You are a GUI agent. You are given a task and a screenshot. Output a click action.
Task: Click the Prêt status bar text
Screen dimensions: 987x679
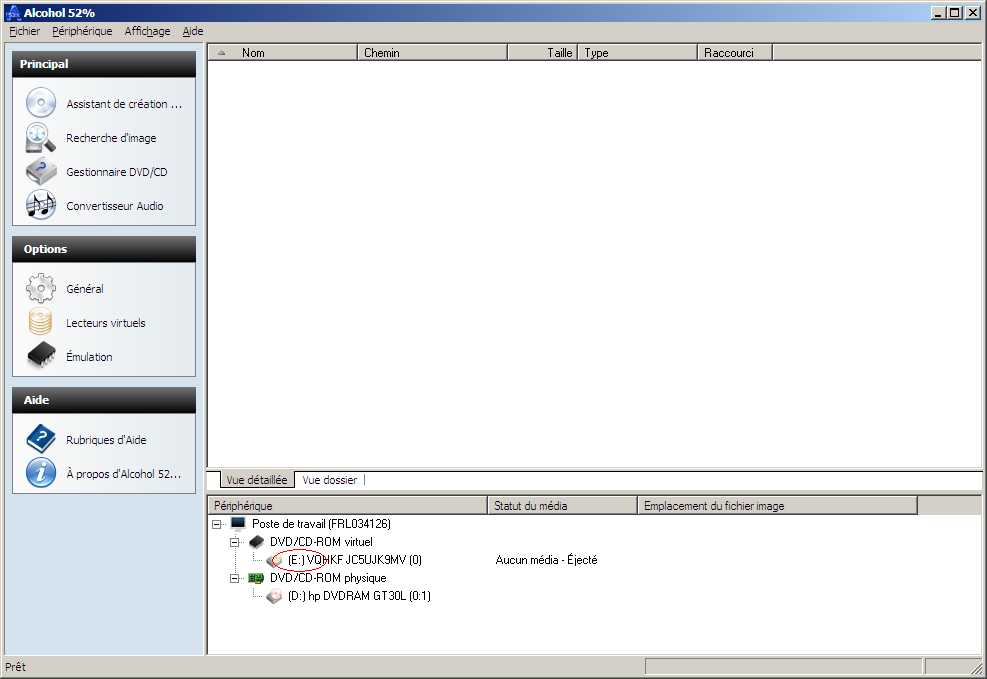16,666
